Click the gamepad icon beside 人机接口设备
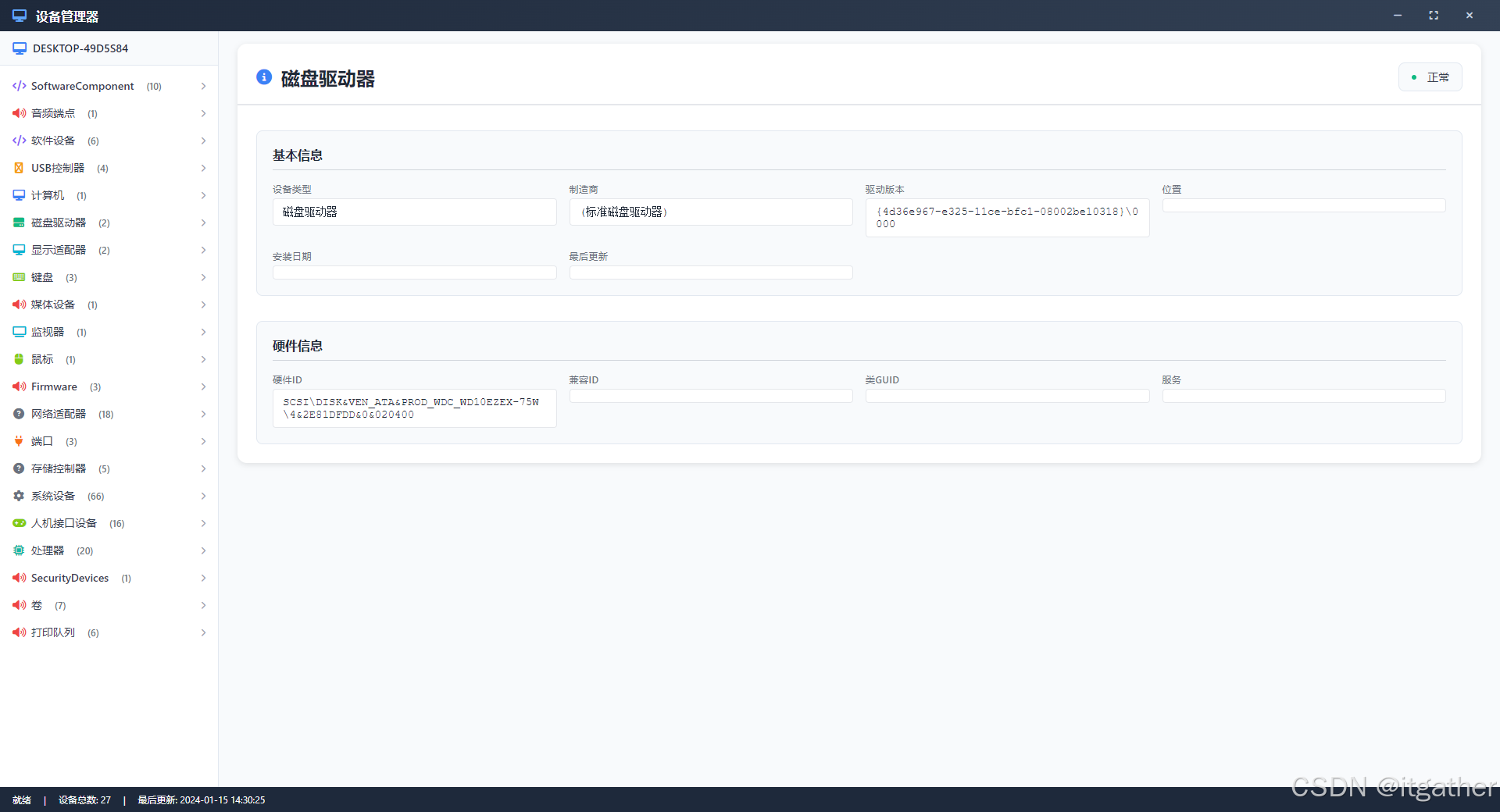This screenshot has height=812, width=1500. tap(19, 523)
